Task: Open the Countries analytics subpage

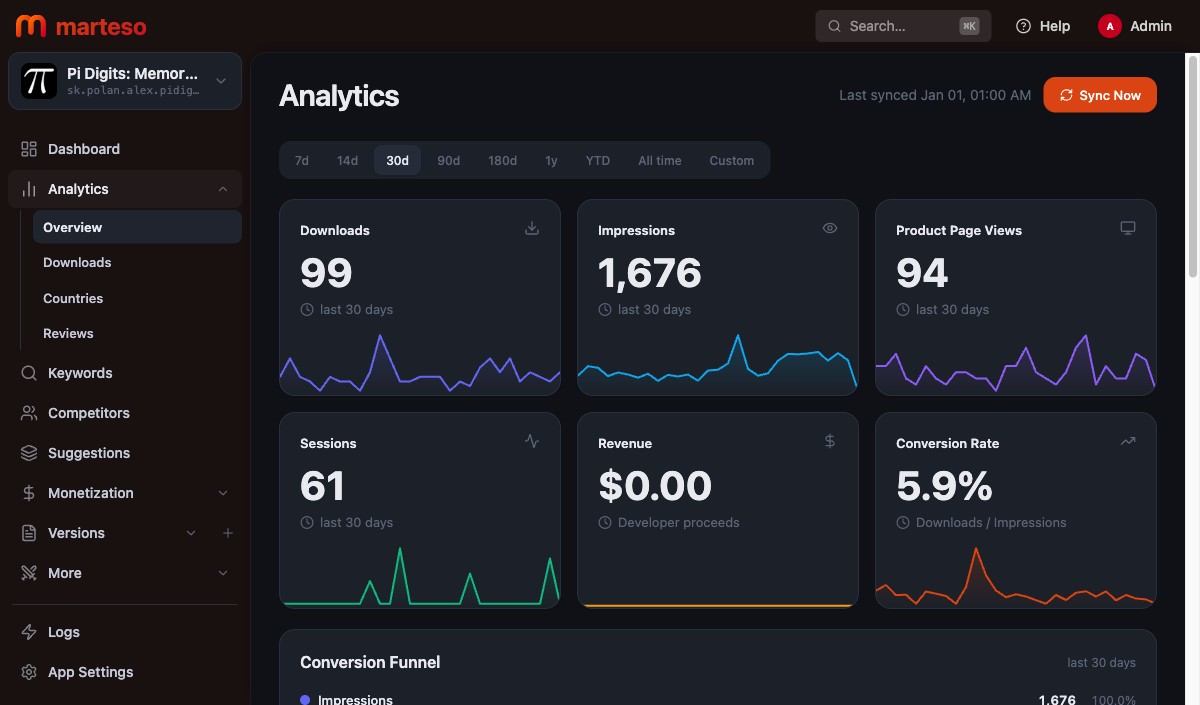Action: 137,298
